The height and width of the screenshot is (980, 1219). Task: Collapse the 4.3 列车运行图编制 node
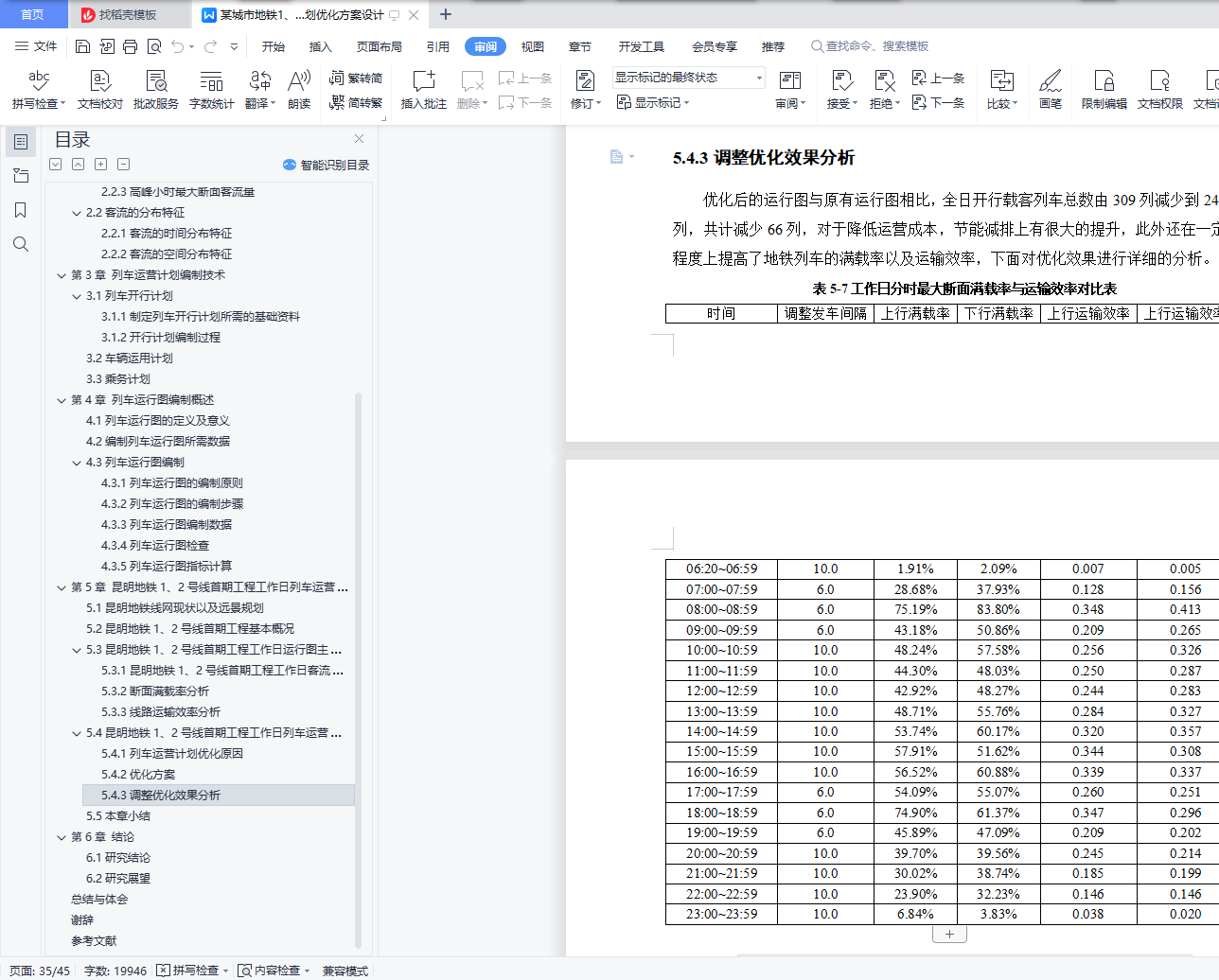coord(77,463)
